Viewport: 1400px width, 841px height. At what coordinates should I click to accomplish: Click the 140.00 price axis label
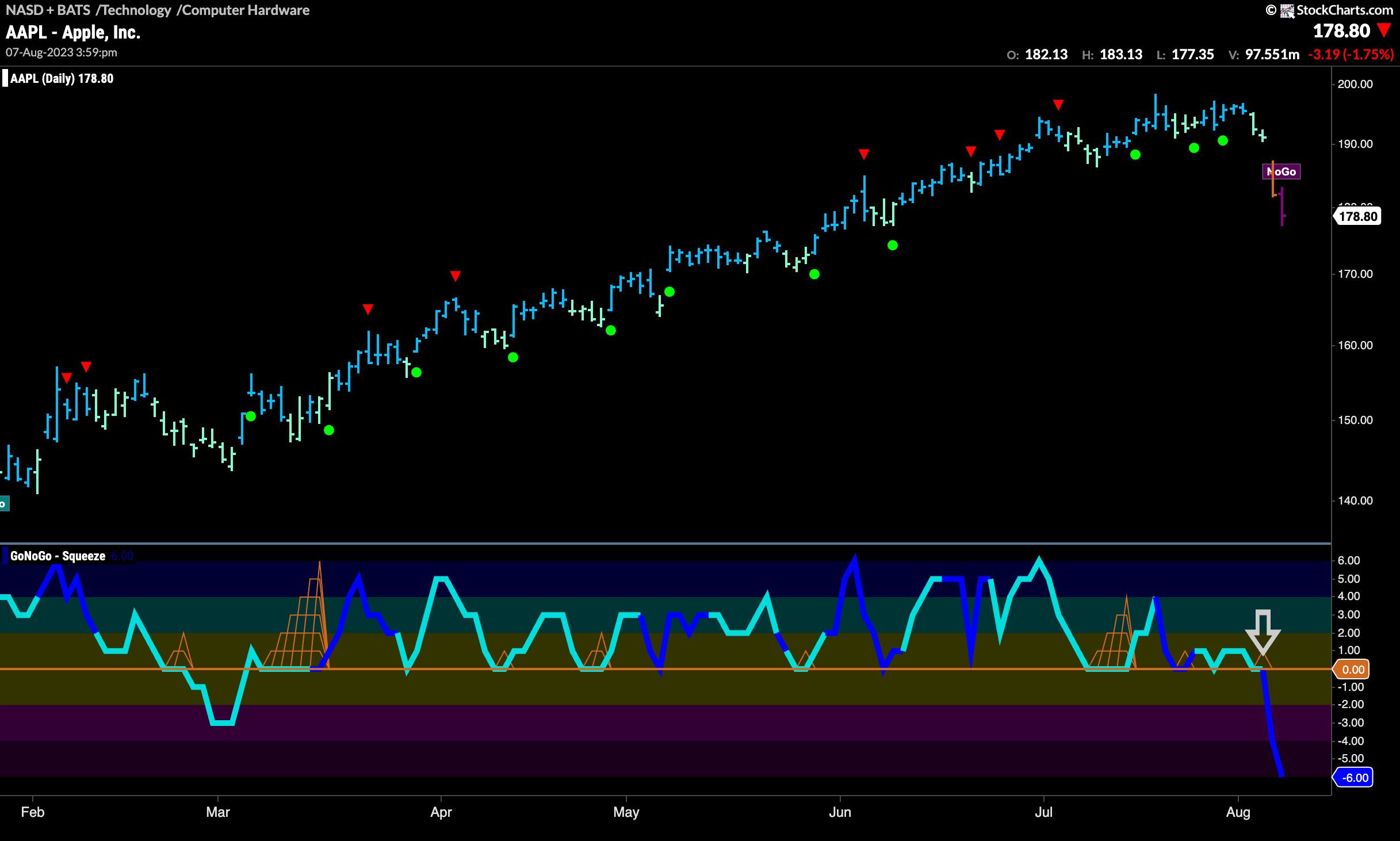1355,500
